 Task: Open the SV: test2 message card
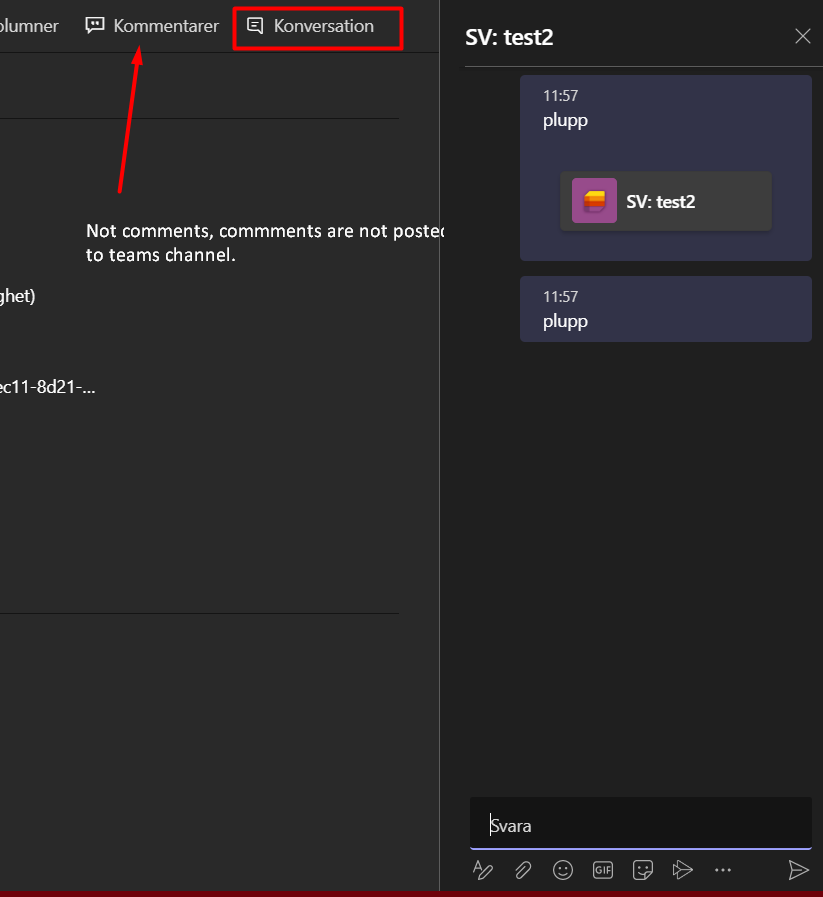tap(665, 200)
